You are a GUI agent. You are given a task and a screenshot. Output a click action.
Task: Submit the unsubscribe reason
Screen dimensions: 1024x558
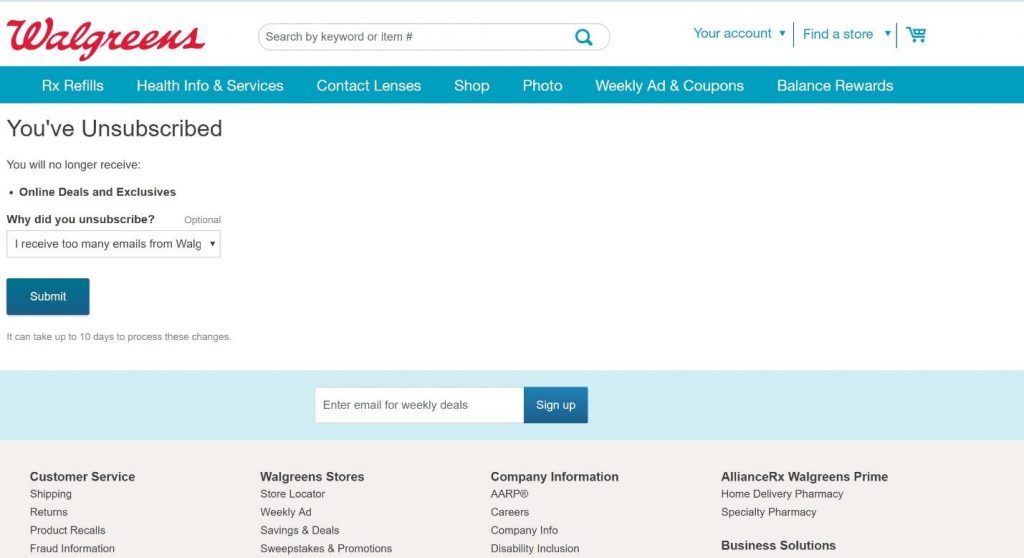48,297
